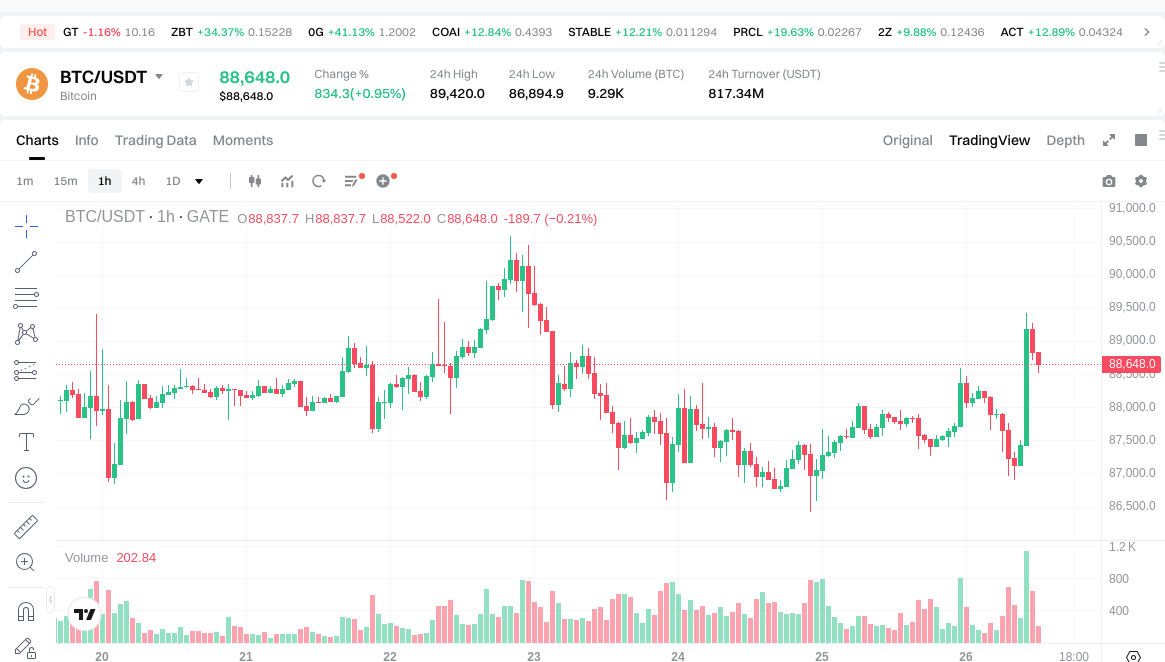Open the 1D timeframe dropdown arrow
The height and width of the screenshot is (662, 1165).
[x=196, y=181]
